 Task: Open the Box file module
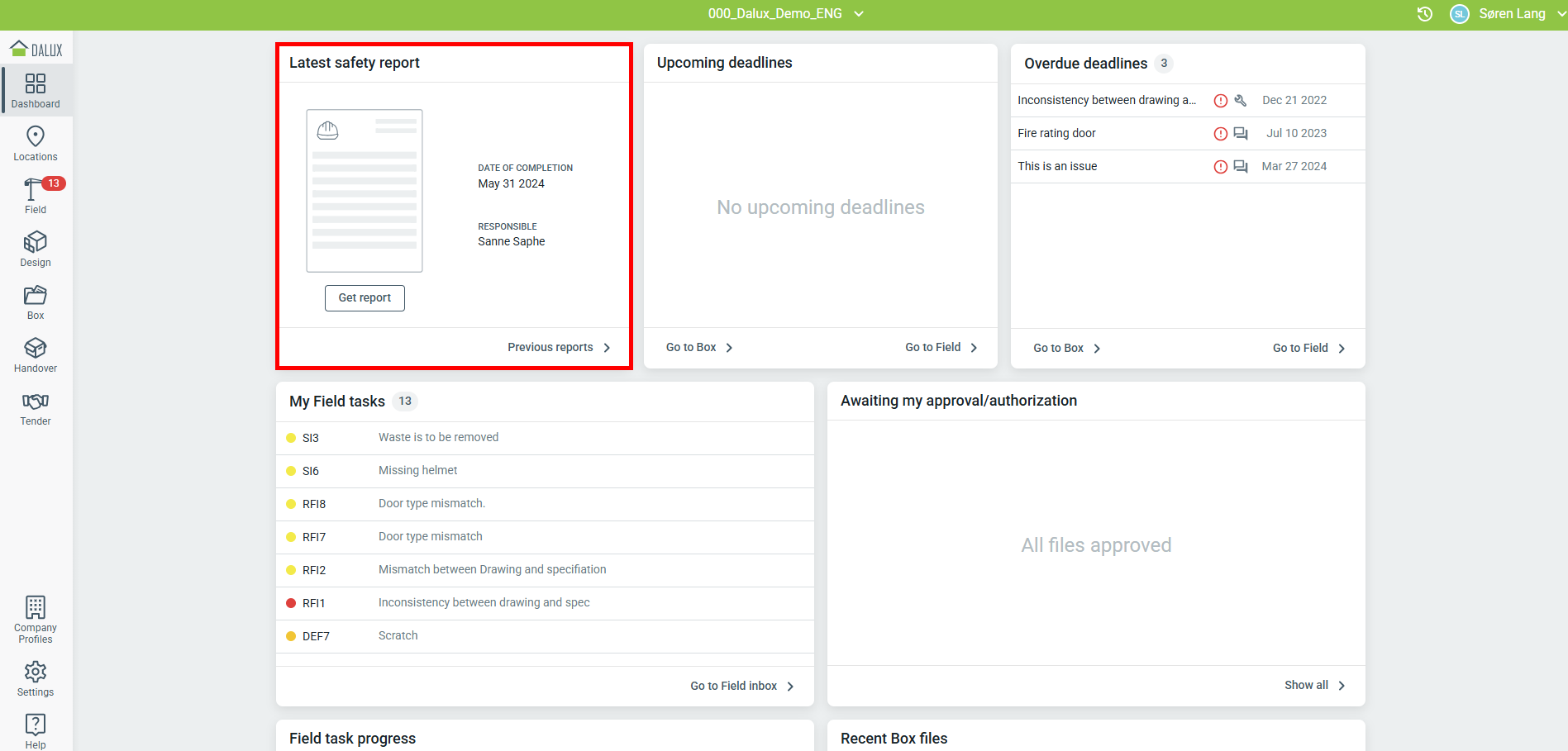click(x=36, y=302)
